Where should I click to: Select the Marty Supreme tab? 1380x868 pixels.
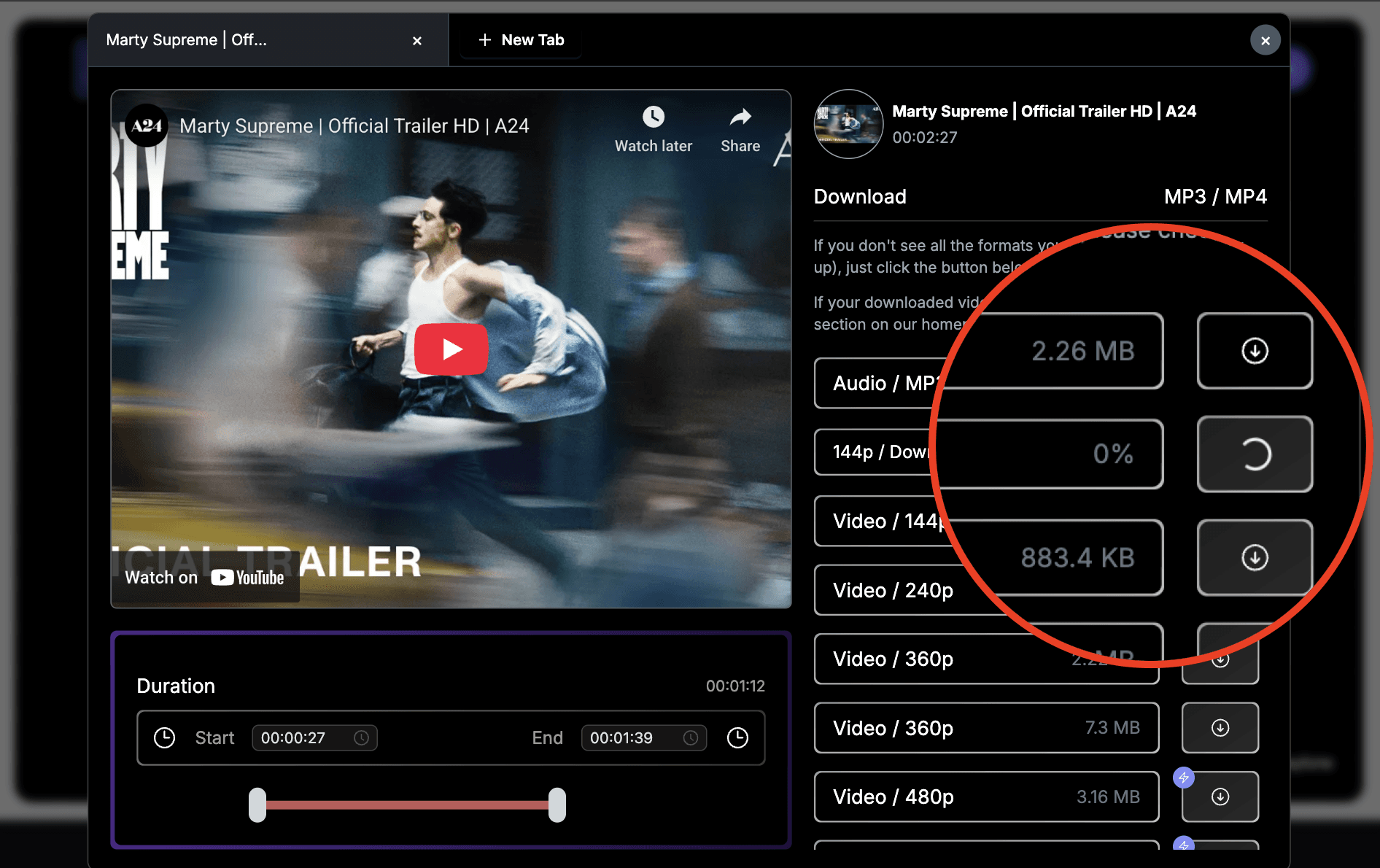point(268,40)
